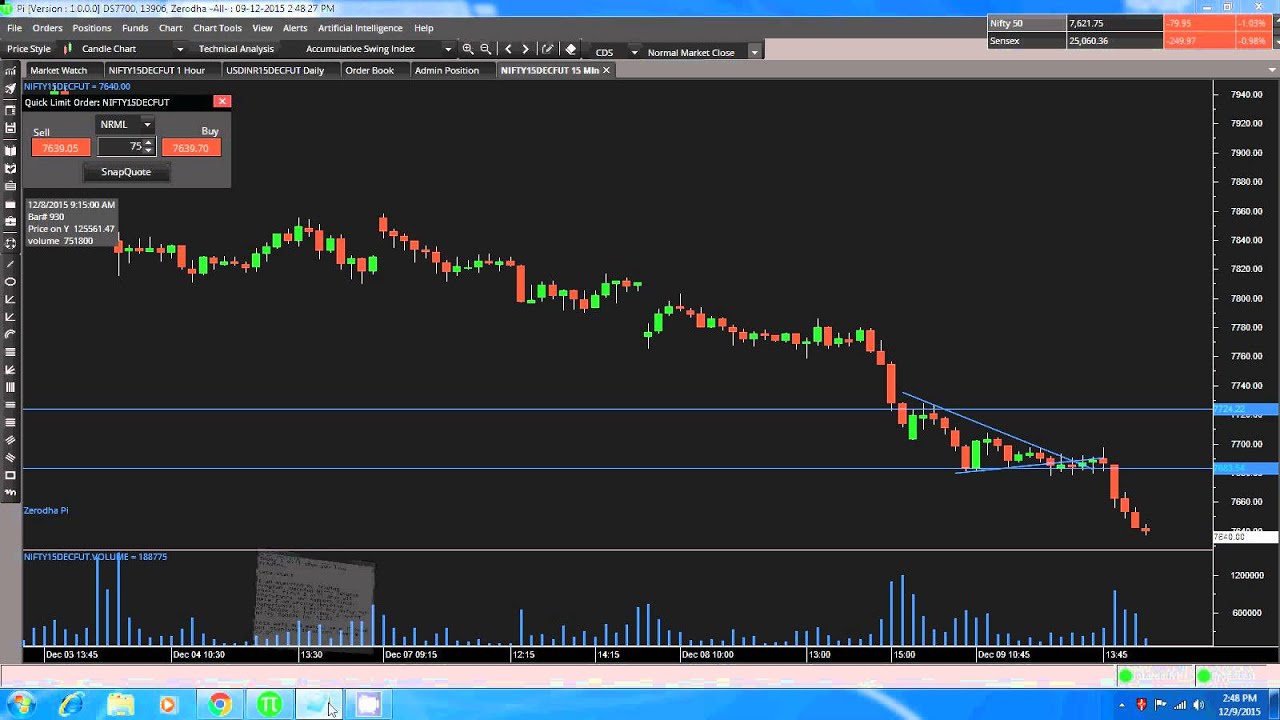1280x720 pixels.
Task: Close the NIFTY15DECFUT 15 Min tab
Action: [x=606, y=70]
